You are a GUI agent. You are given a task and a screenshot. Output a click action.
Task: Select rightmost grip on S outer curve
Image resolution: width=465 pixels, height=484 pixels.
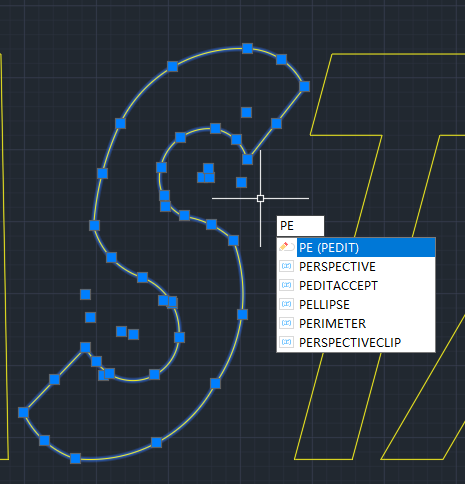pos(242,314)
